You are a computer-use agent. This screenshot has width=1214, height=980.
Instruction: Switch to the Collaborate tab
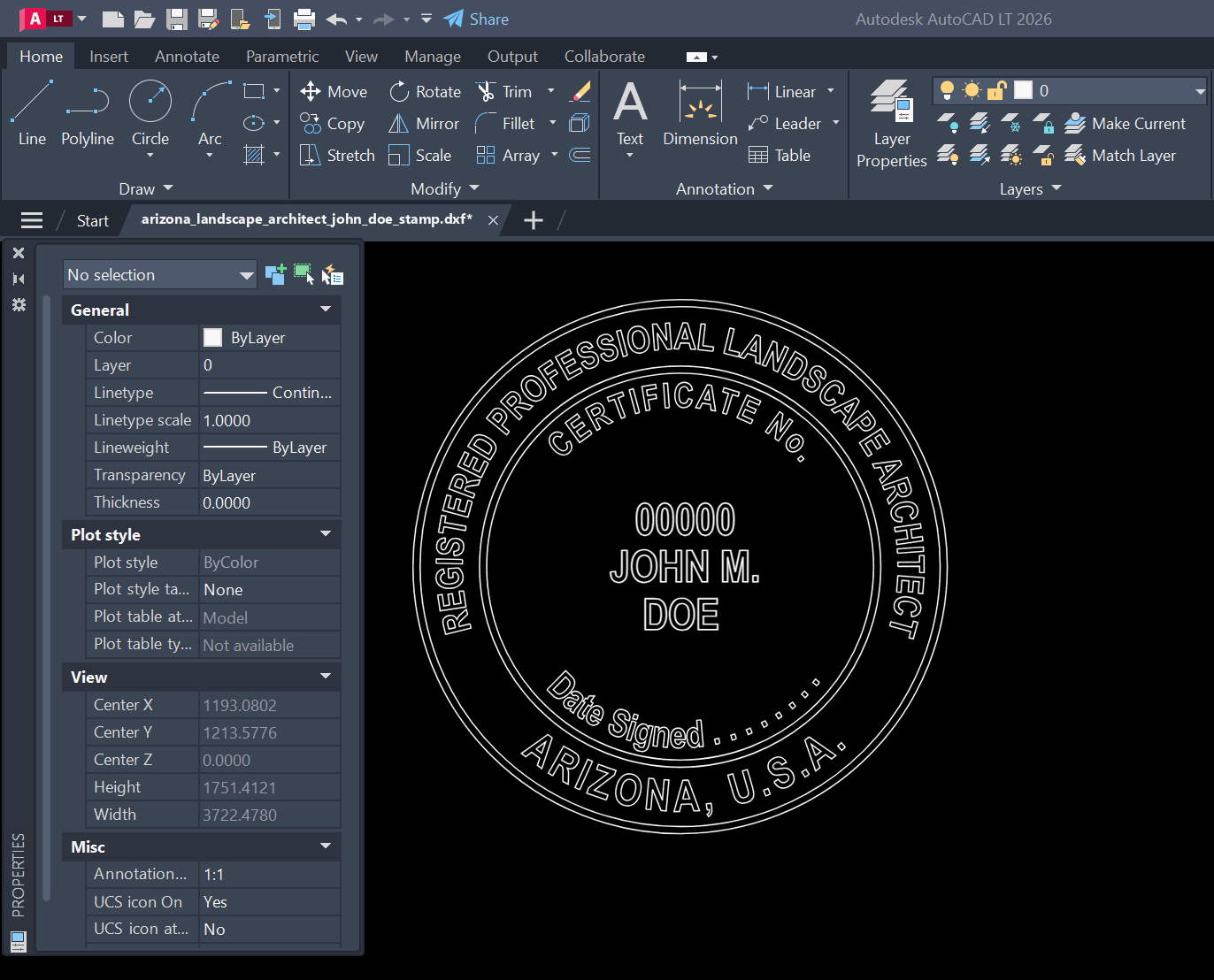click(604, 56)
